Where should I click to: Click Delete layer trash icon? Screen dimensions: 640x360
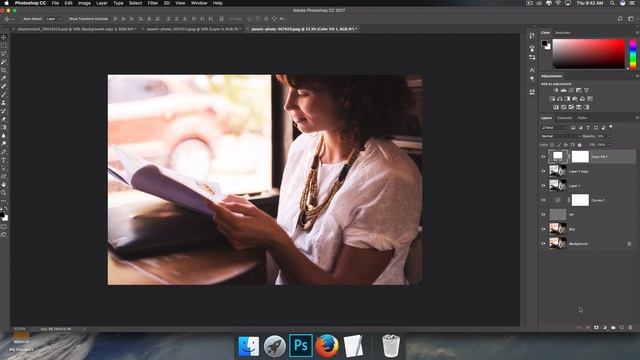coord(630,327)
